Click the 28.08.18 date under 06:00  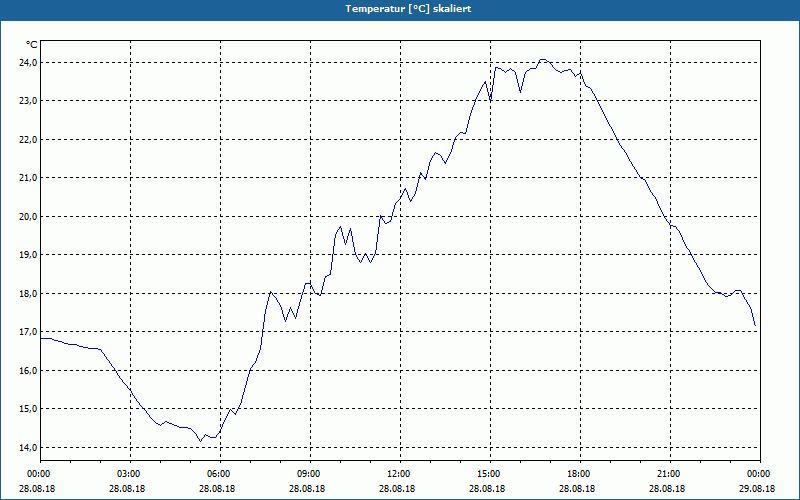pos(217,489)
